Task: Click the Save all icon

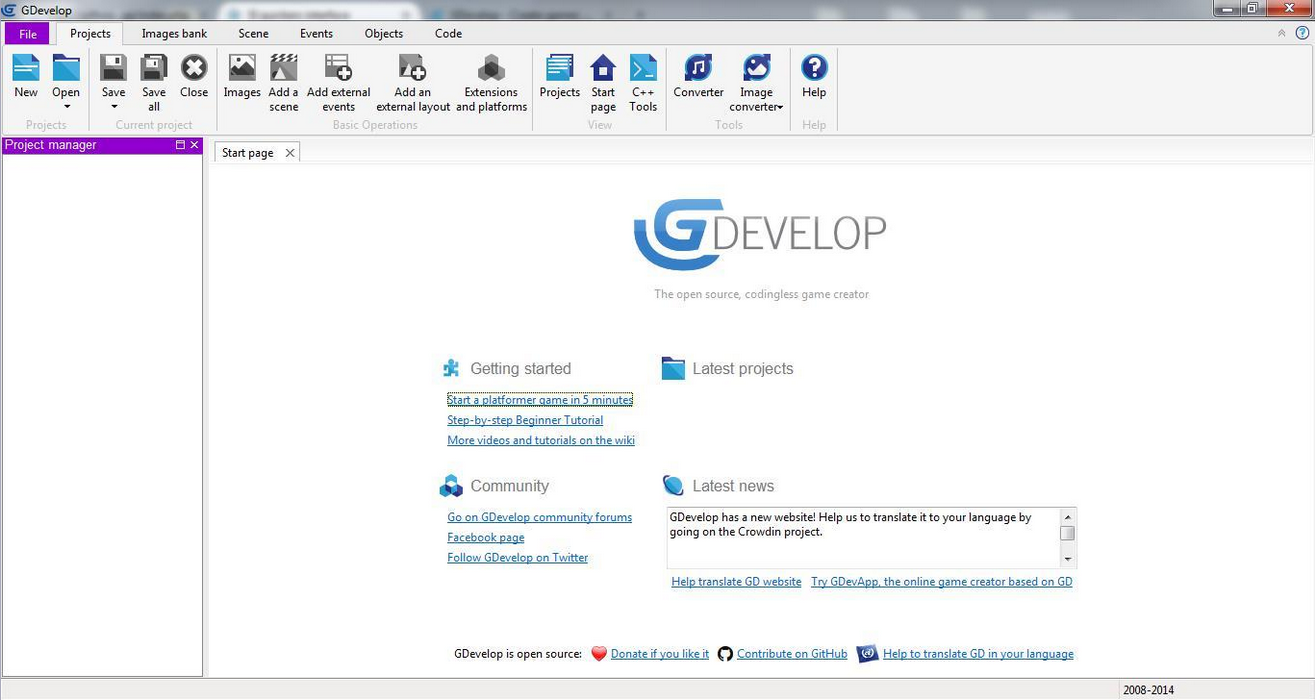Action: [x=154, y=68]
